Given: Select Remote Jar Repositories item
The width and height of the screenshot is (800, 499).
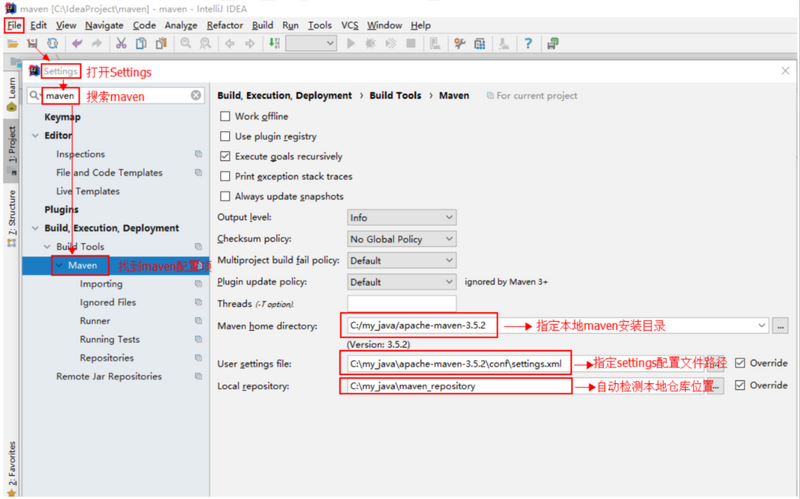Looking at the screenshot, I should coord(109,376).
